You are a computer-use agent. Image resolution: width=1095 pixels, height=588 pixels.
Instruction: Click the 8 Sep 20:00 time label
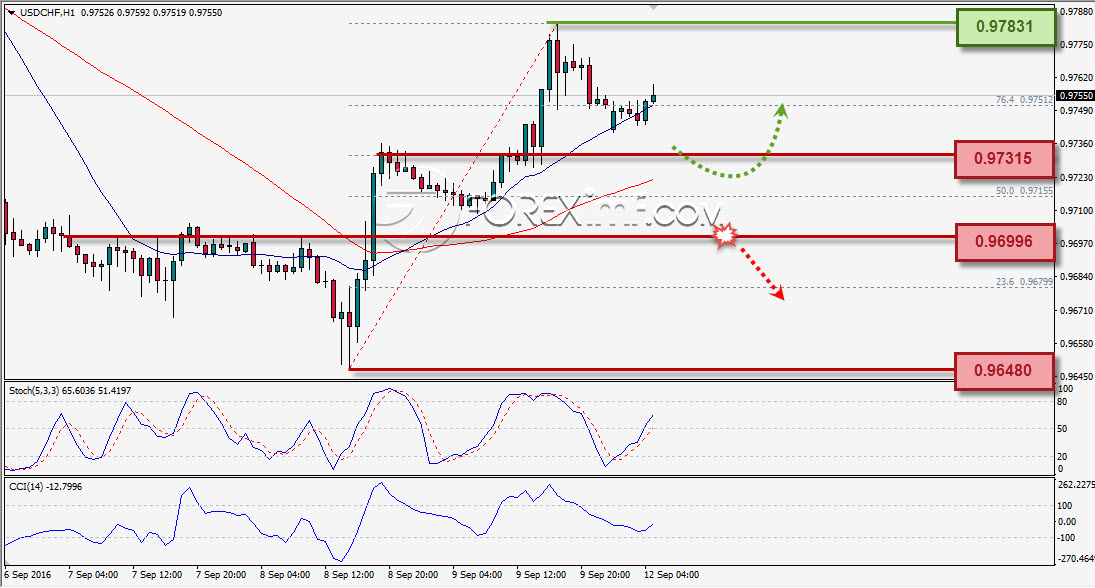413,575
